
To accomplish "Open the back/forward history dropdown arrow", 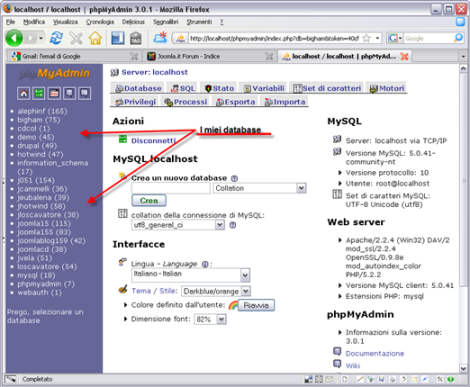I will pos(41,38).
